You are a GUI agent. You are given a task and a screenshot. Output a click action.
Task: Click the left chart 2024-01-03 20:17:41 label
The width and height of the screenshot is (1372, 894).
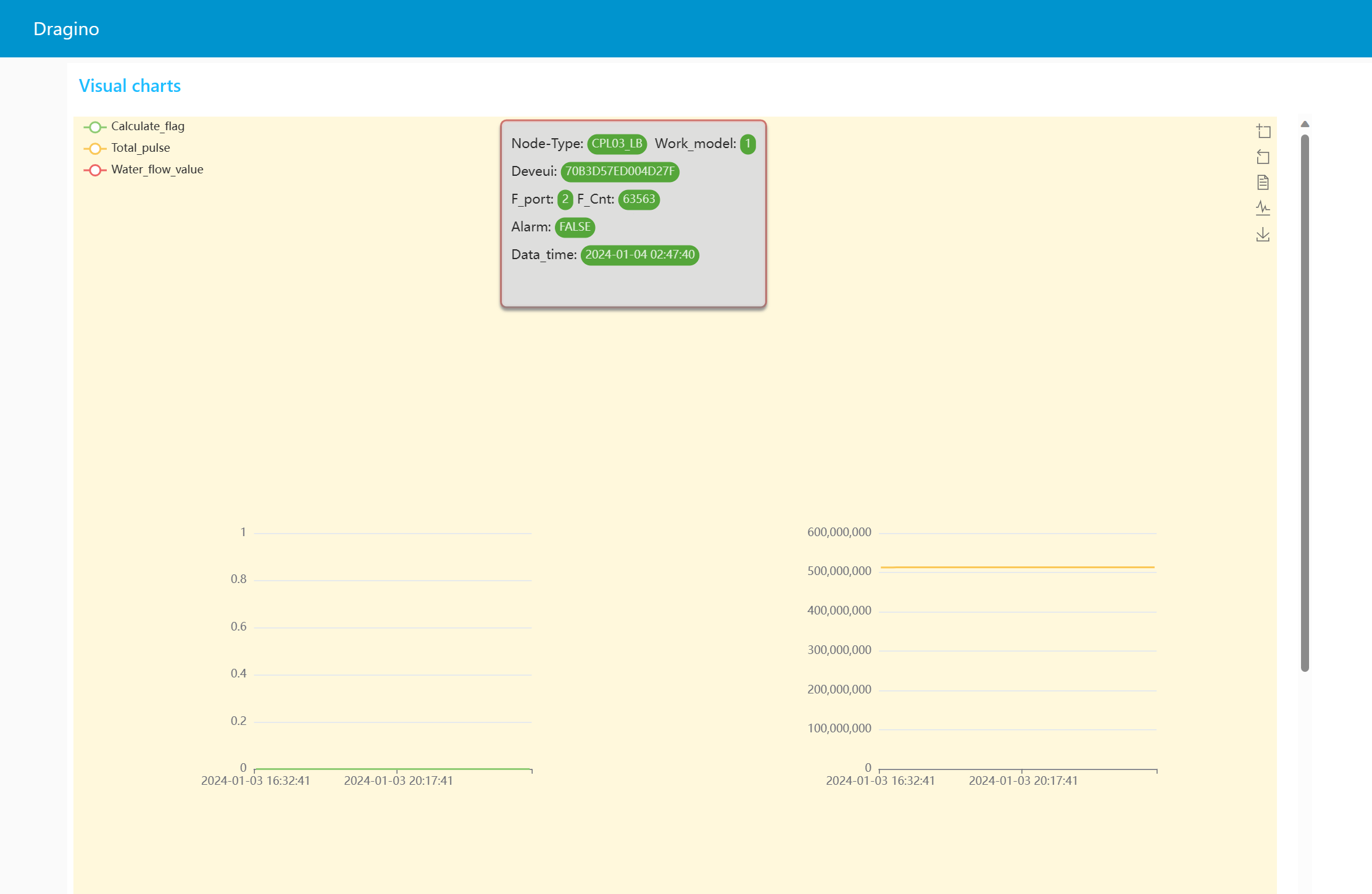[x=398, y=780]
